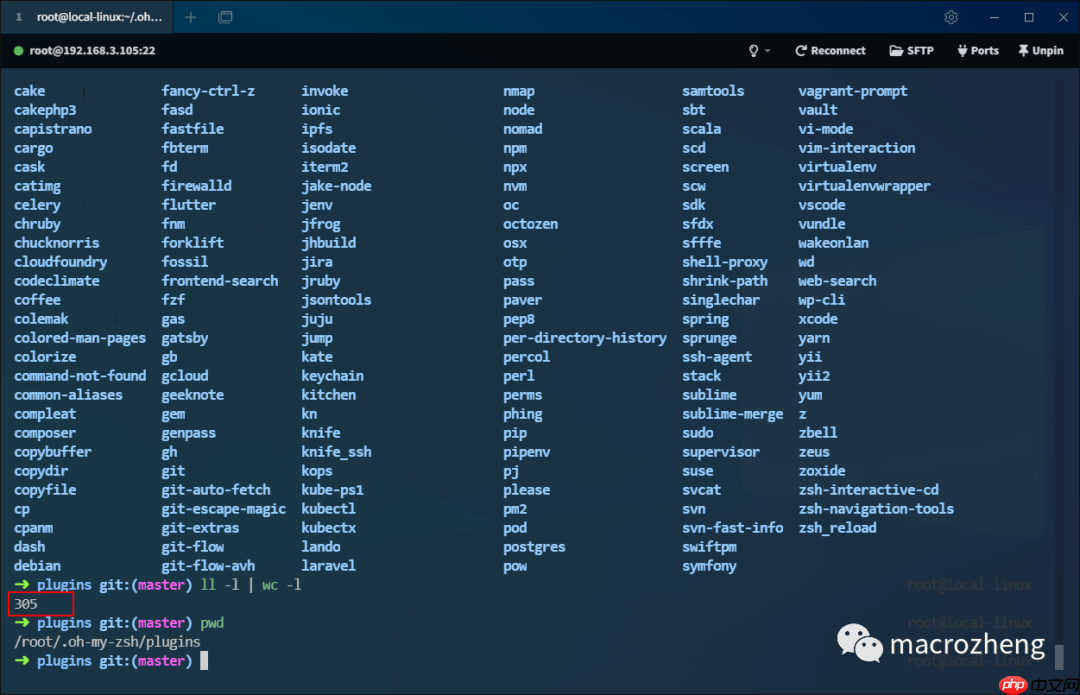The image size is (1080, 695).
Task: Click the 'zsh-interactive-cd' entry
Action: pyautogui.click(x=869, y=490)
